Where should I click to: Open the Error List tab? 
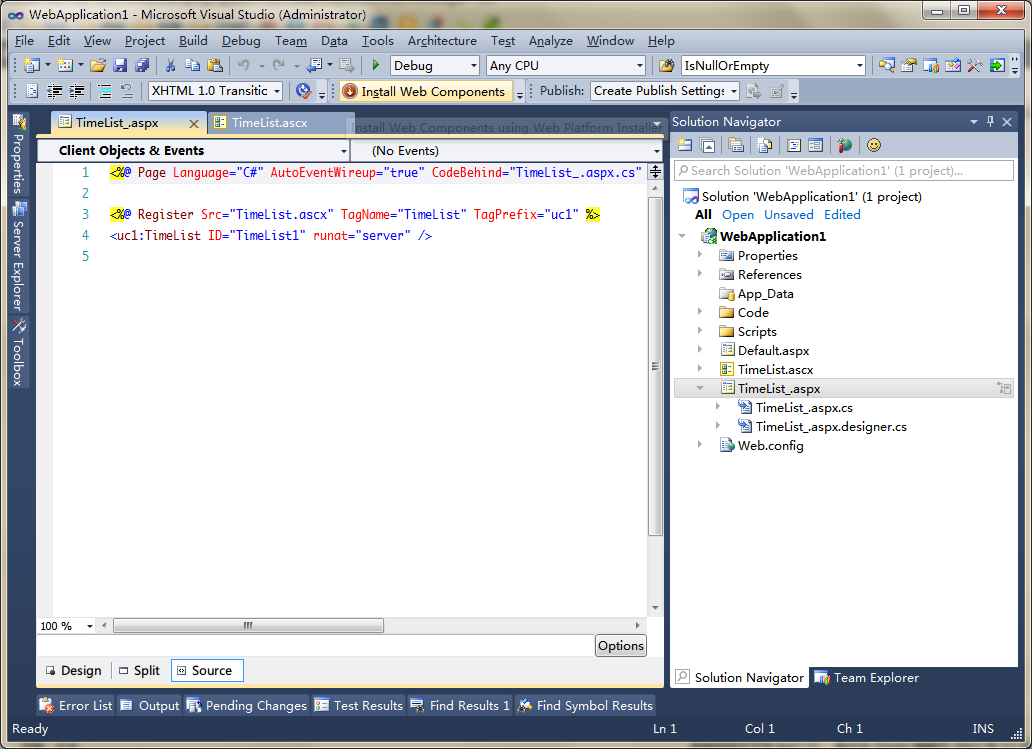tap(76, 706)
